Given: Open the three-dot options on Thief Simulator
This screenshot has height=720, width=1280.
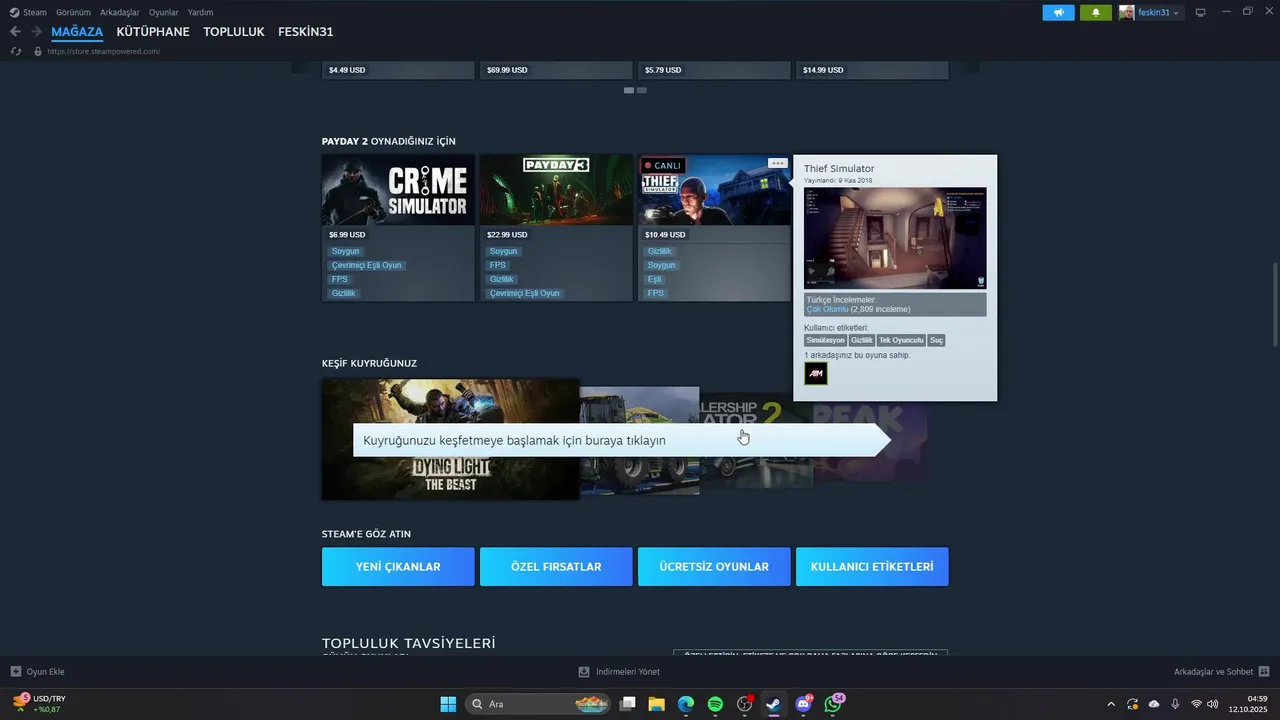Looking at the screenshot, I should click(778, 163).
